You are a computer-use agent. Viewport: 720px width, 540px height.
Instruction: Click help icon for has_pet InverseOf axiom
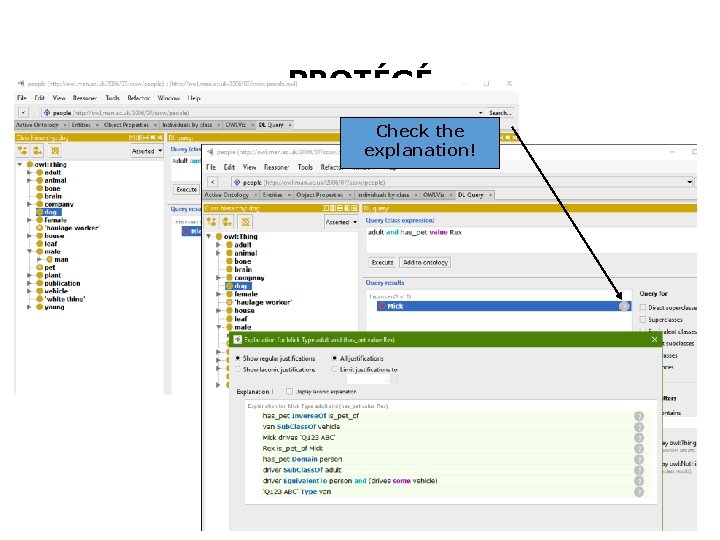coord(639,416)
